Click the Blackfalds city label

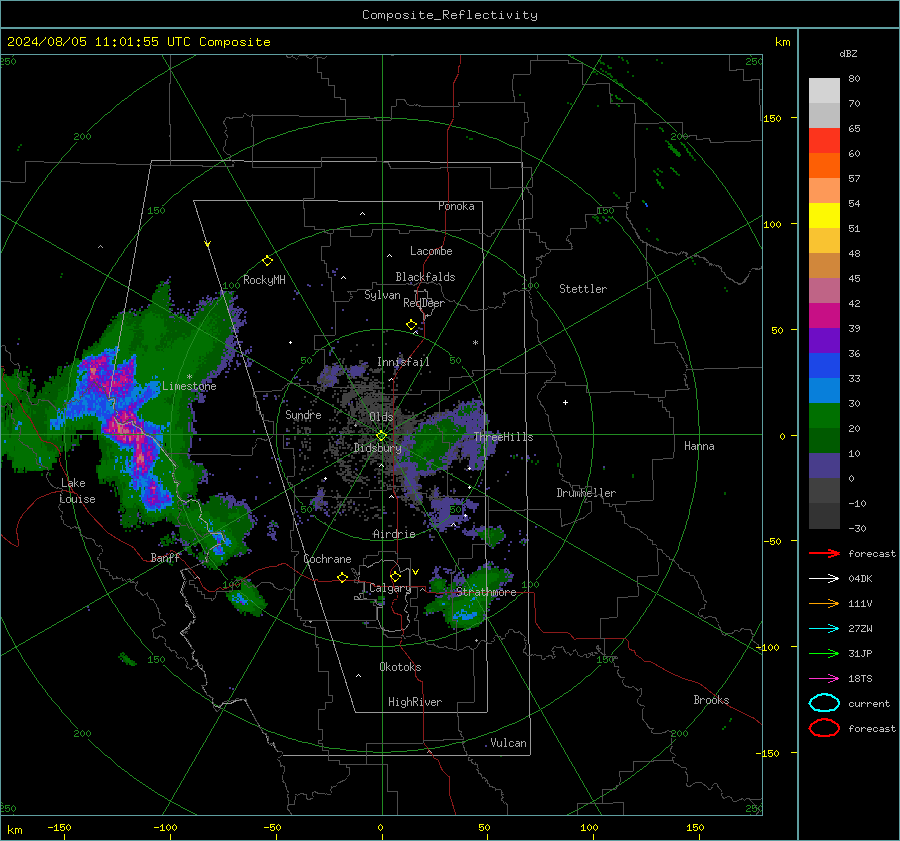tap(425, 277)
